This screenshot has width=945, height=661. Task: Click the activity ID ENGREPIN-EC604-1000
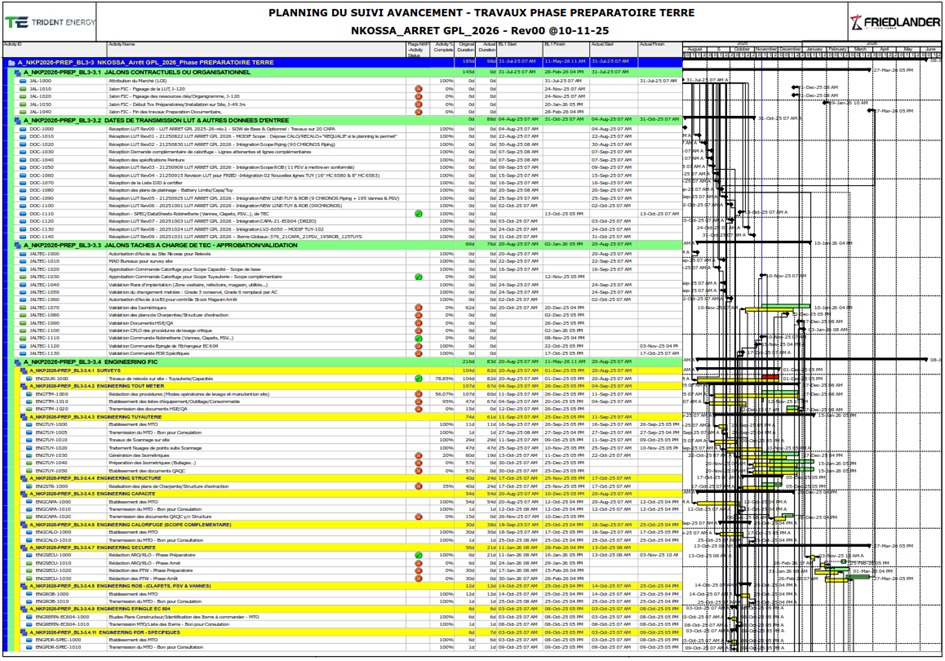tap(62, 617)
